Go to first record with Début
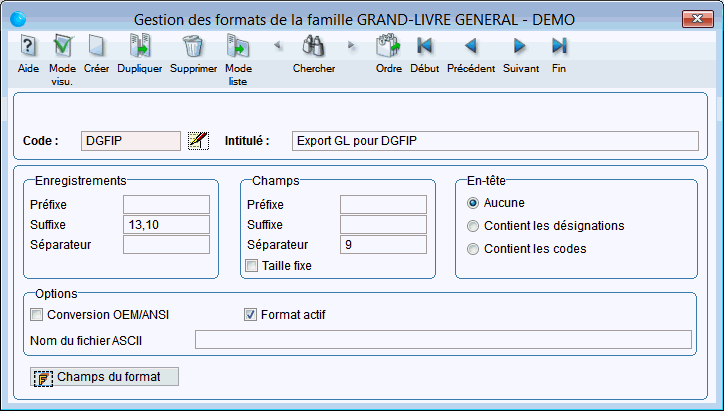The height and width of the screenshot is (411, 724). click(424, 47)
